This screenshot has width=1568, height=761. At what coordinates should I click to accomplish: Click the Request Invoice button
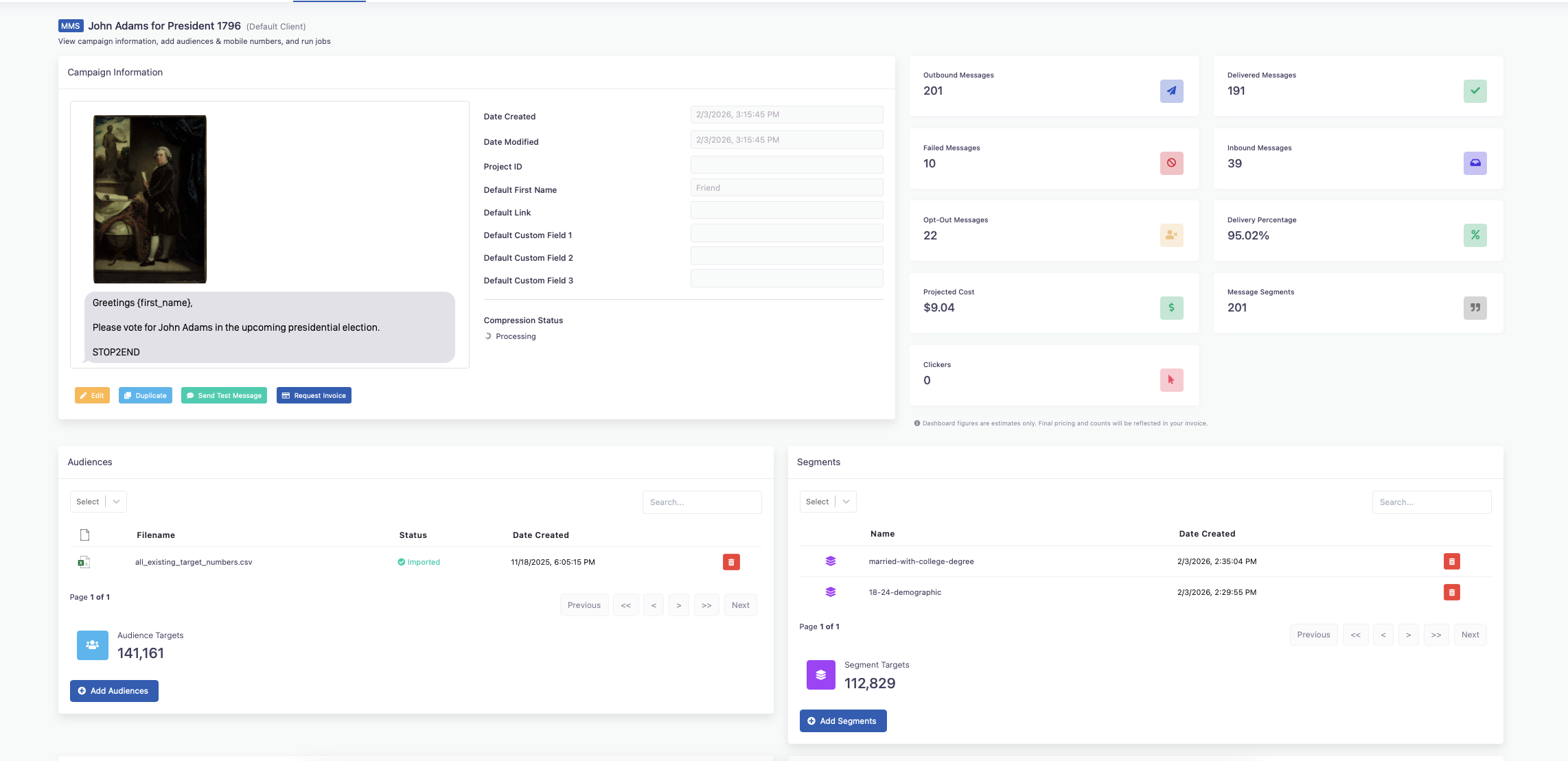[x=314, y=395]
